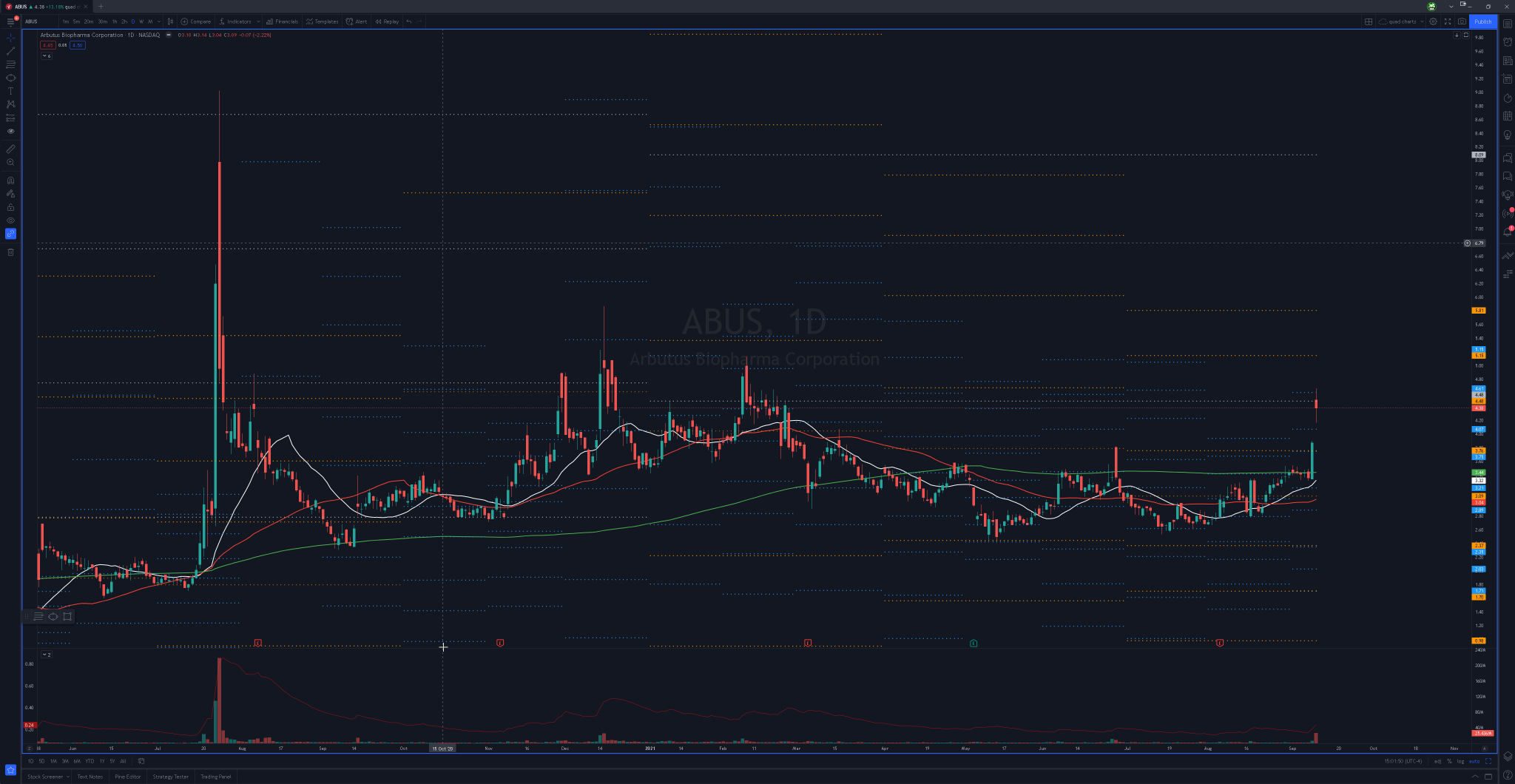This screenshot has height=784, width=1515.
Task: Open chart settings gear
Action: pyautogui.click(x=1433, y=21)
